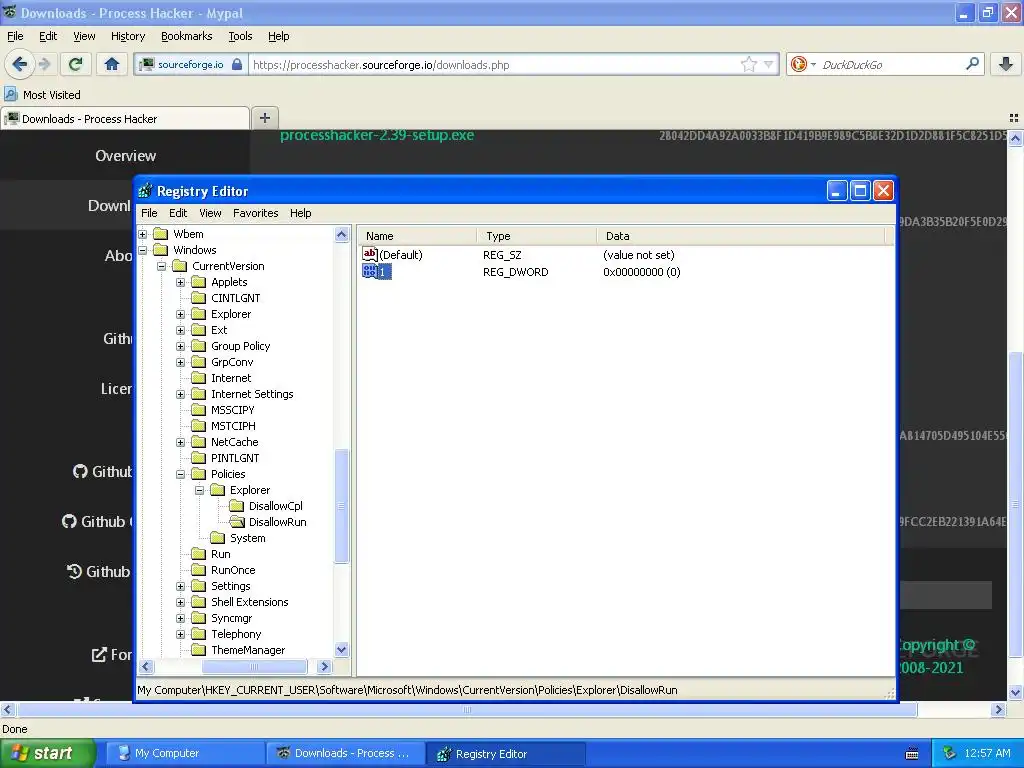Open a new tab with the plus button
The height and width of the screenshot is (768, 1024).
pyautogui.click(x=264, y=118)
